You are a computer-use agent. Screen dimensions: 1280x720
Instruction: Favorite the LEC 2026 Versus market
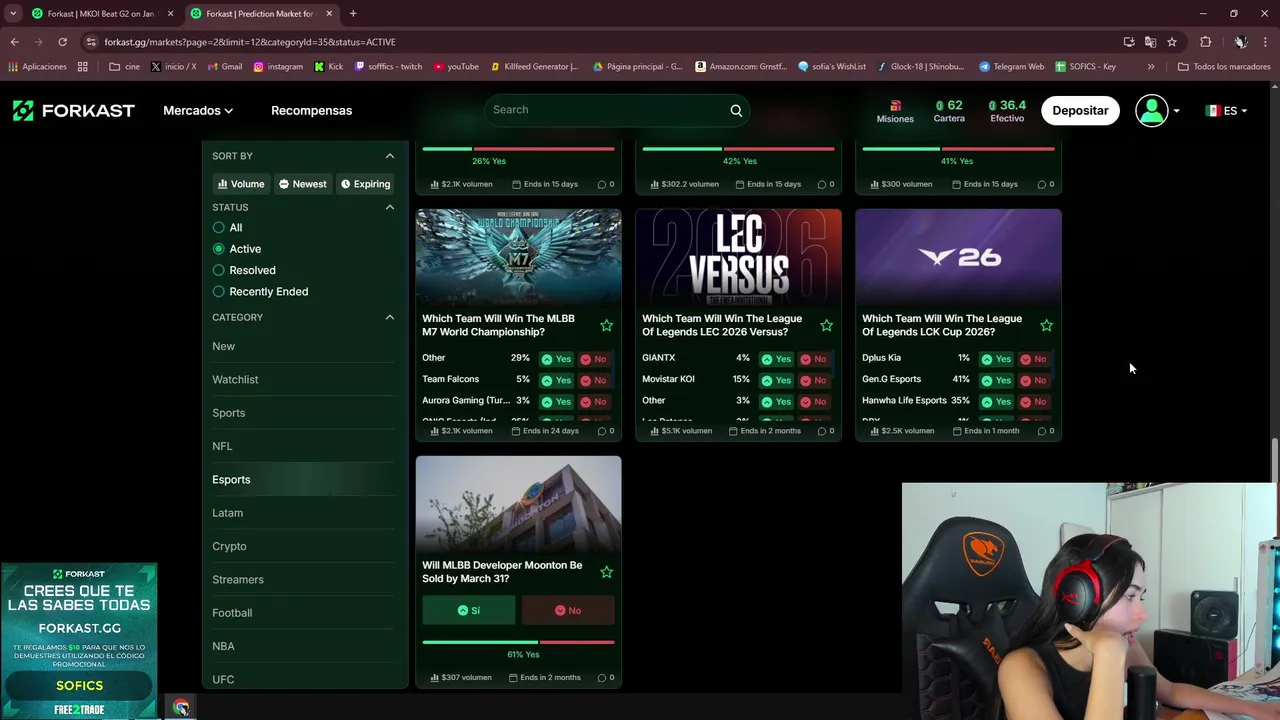(827, 325)
